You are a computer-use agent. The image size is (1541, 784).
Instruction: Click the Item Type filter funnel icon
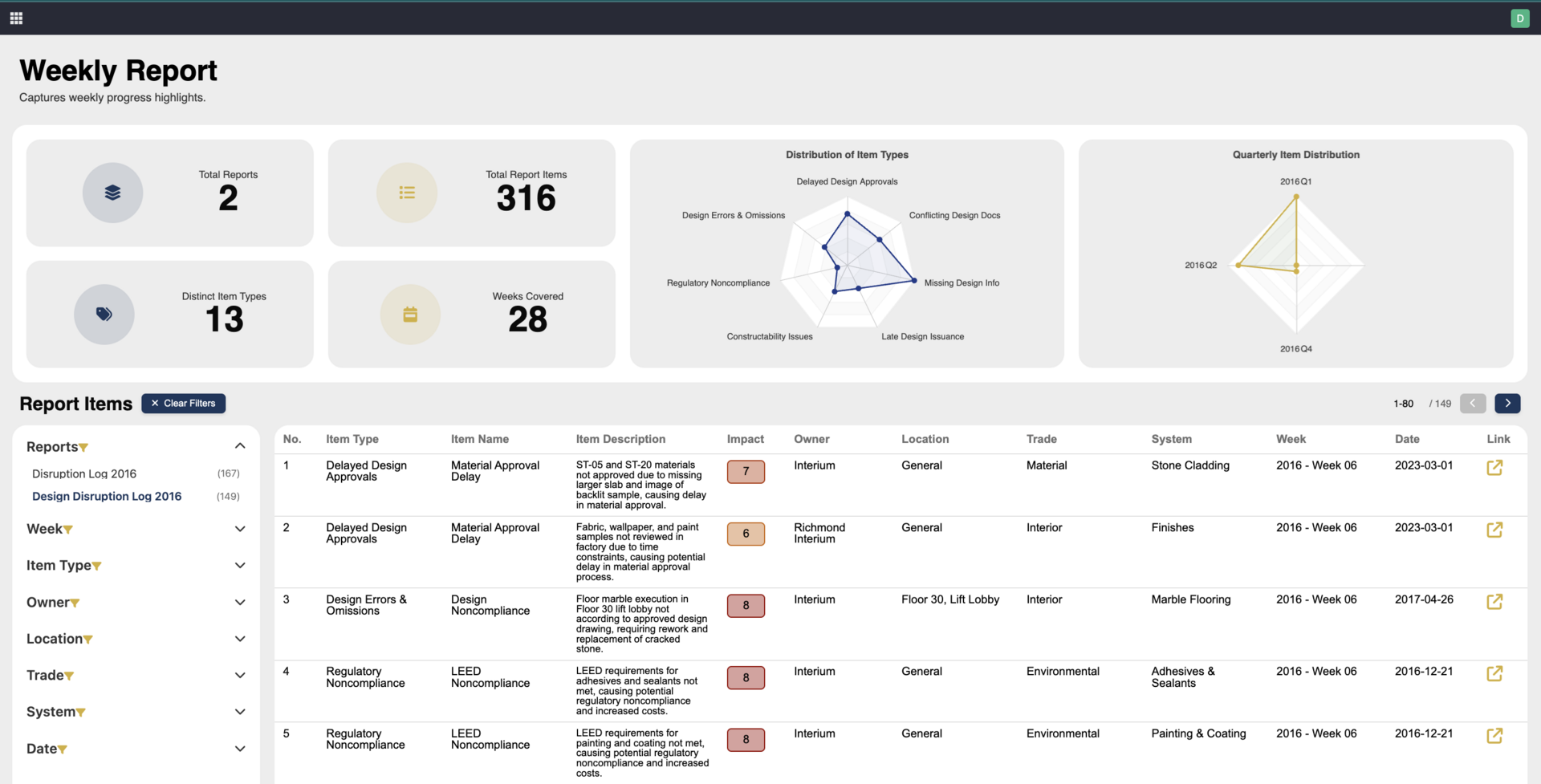tap(97, 567)
